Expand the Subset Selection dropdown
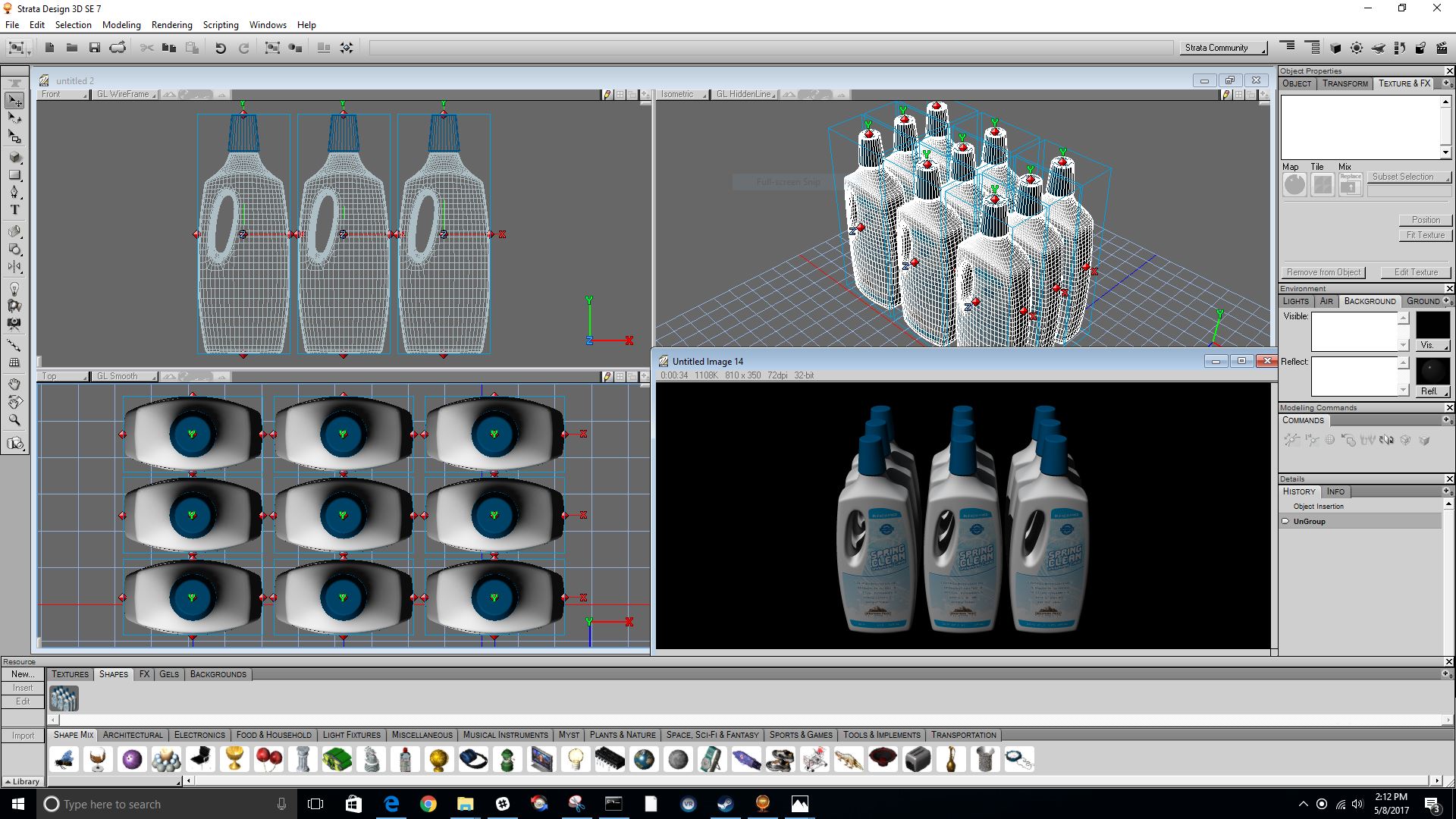This screenshot has width=1456, height=819. click(1409, 176)
